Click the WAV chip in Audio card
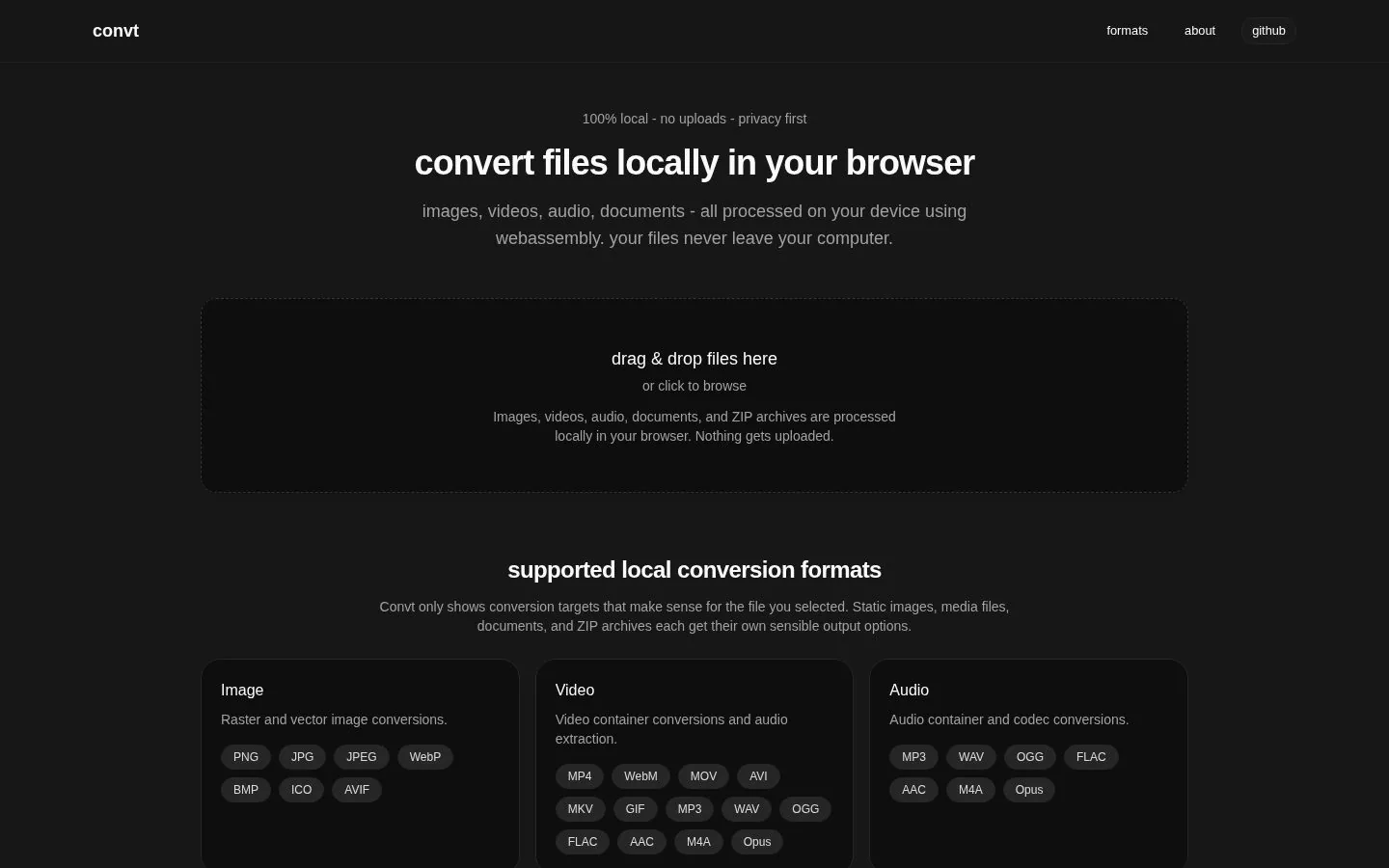Screen dimensions: 1389x868 971,757
